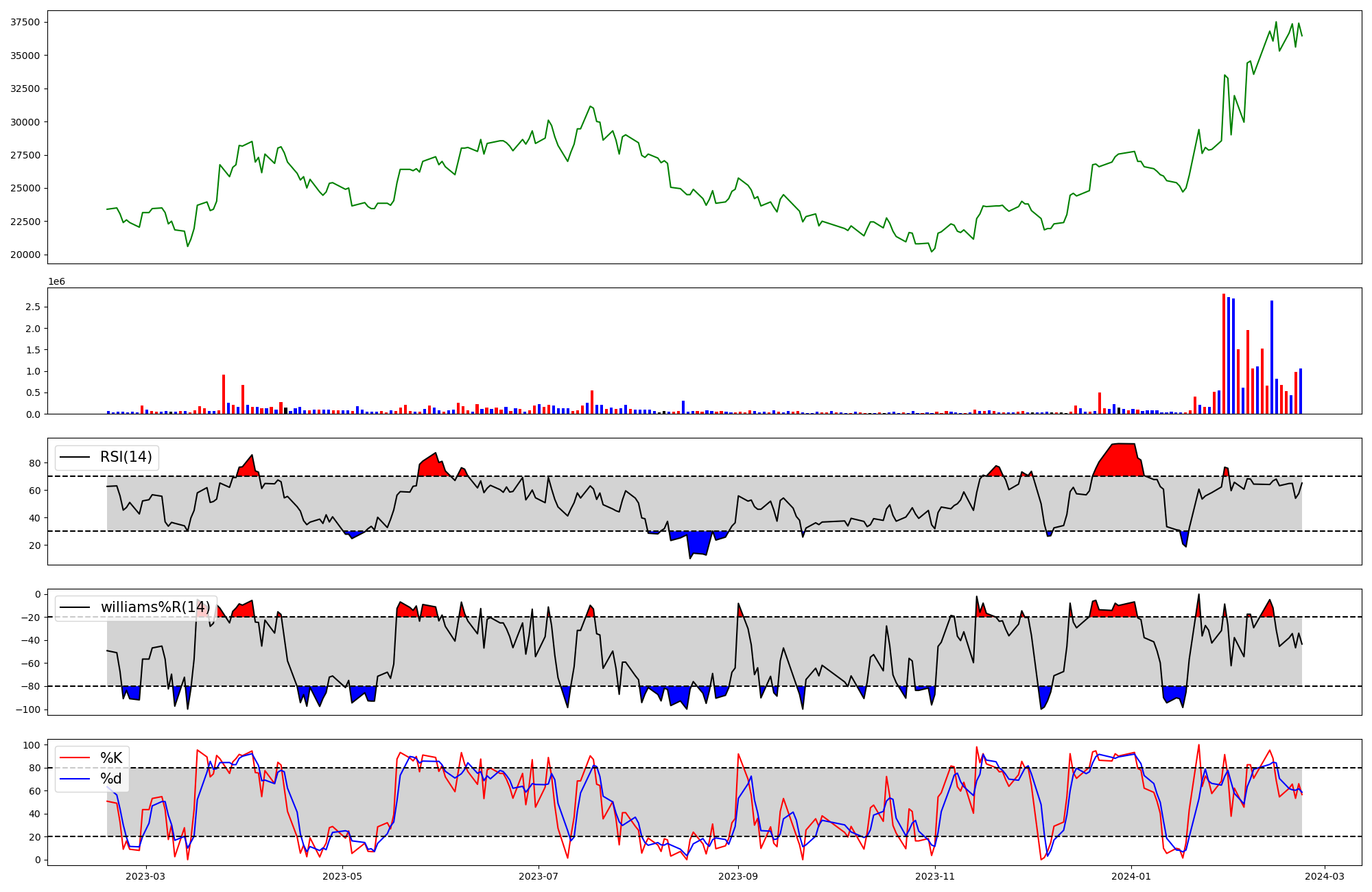Click the 2.5 volume axis tick label

32,307
